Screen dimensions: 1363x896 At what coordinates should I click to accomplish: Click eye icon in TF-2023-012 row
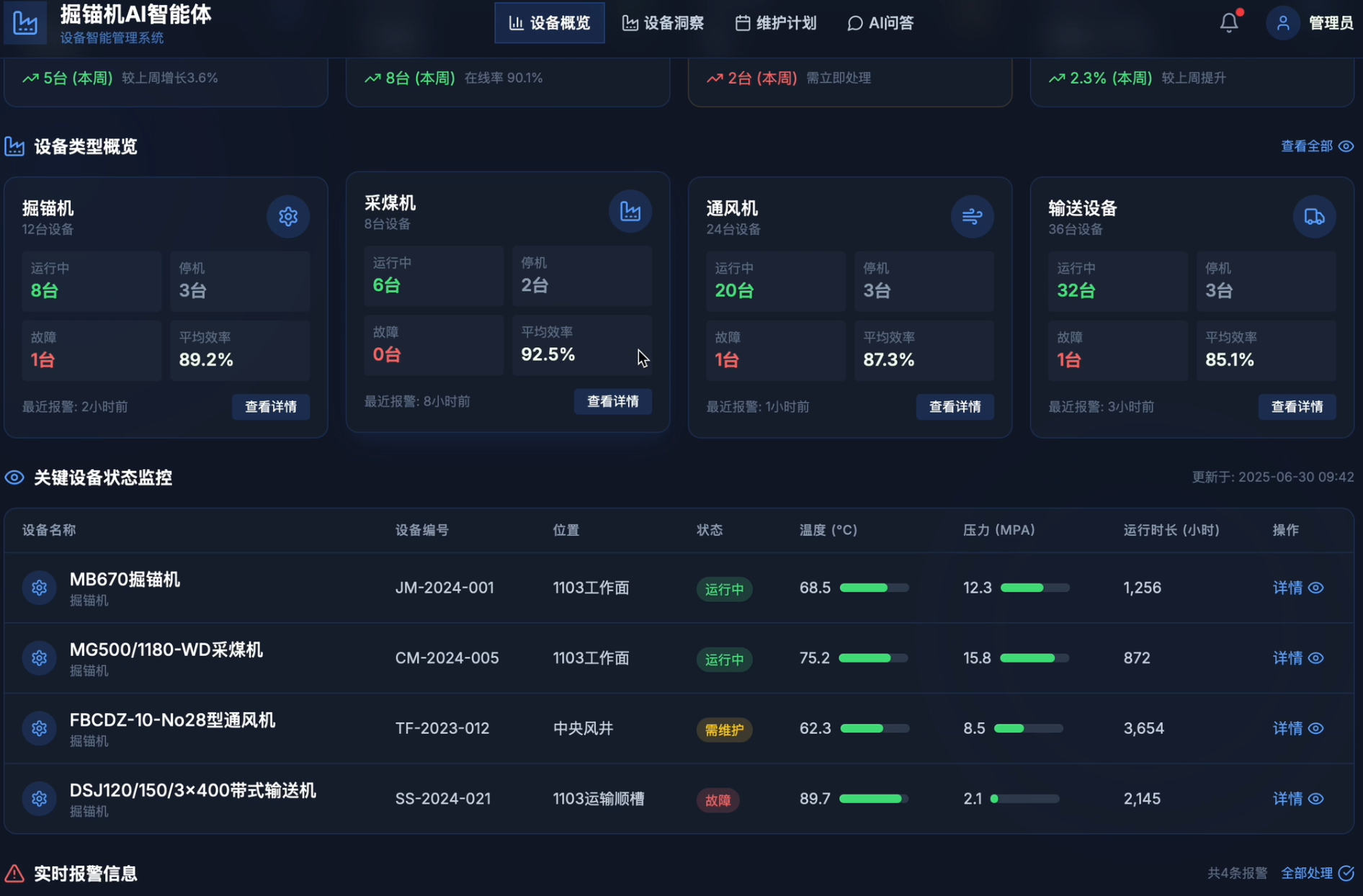(1315, 728)
